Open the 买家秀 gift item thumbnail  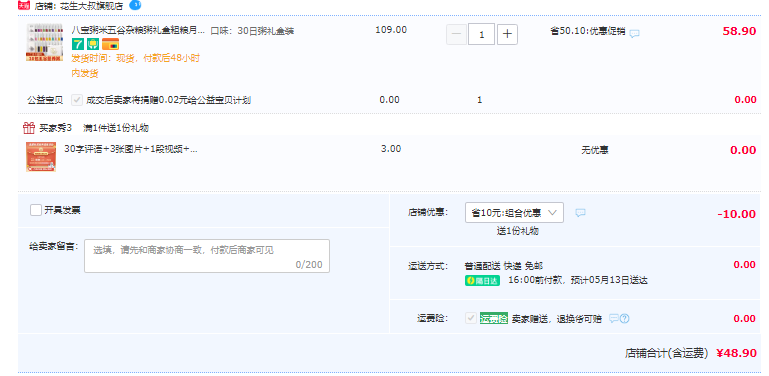[41, 157]
